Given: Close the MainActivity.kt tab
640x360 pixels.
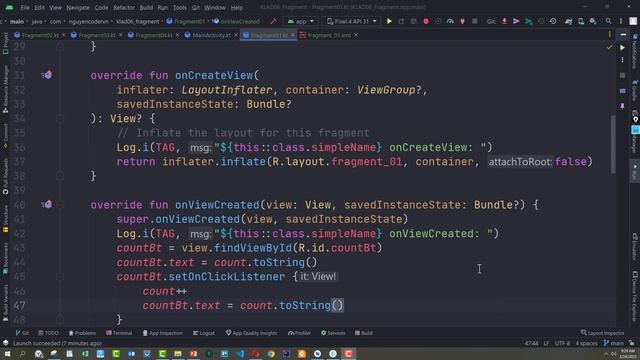Looking at the screenshot, I should 236,35.
